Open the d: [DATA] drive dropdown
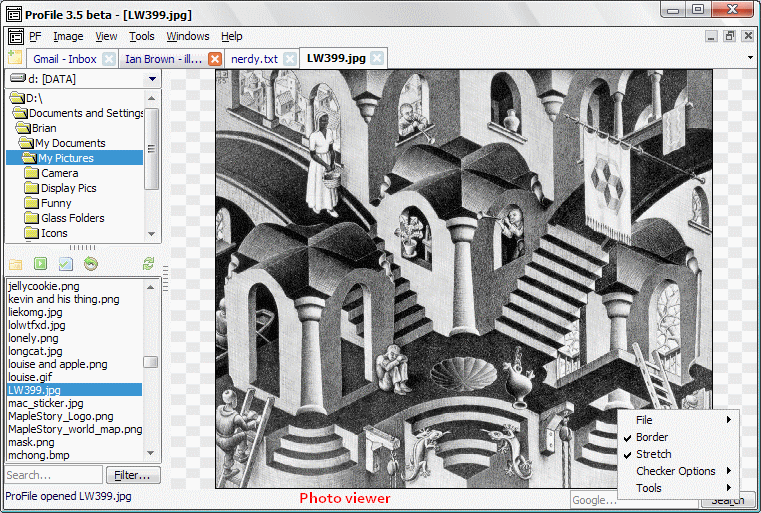The height and width of the screenshot is (513, 761). pos(152,79)
